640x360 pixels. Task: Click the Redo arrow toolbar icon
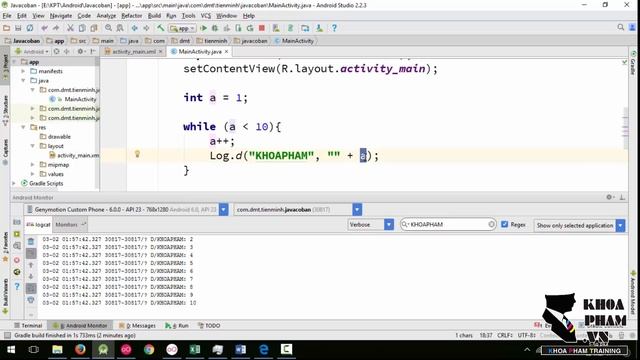coord(56,28)
